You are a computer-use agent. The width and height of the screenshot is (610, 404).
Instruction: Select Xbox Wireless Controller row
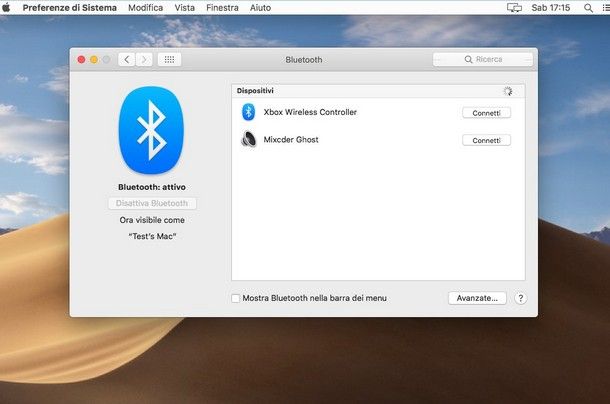[x=378, y=112]
